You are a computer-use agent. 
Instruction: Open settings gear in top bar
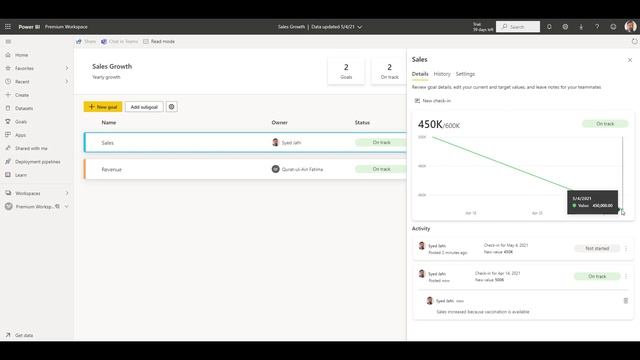tap(565, 27)
